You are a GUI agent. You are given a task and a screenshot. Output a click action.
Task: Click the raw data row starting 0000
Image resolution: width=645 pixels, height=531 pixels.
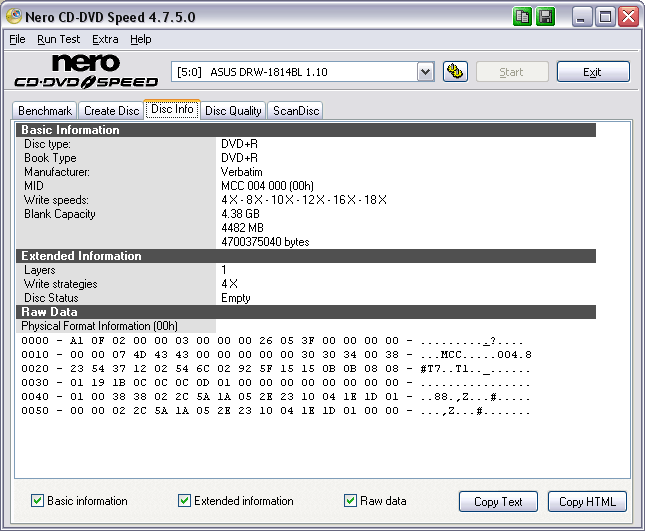(x=272, y=341)
